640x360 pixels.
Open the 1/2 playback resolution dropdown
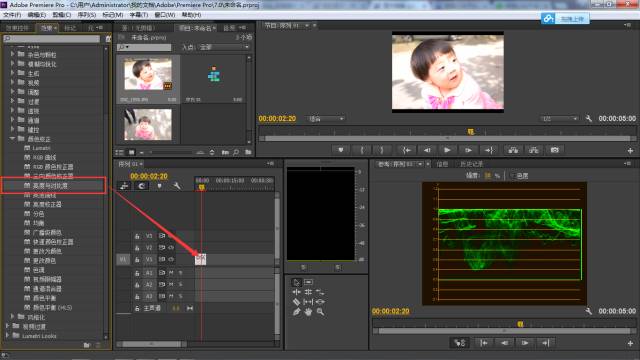tap(559, 119)
